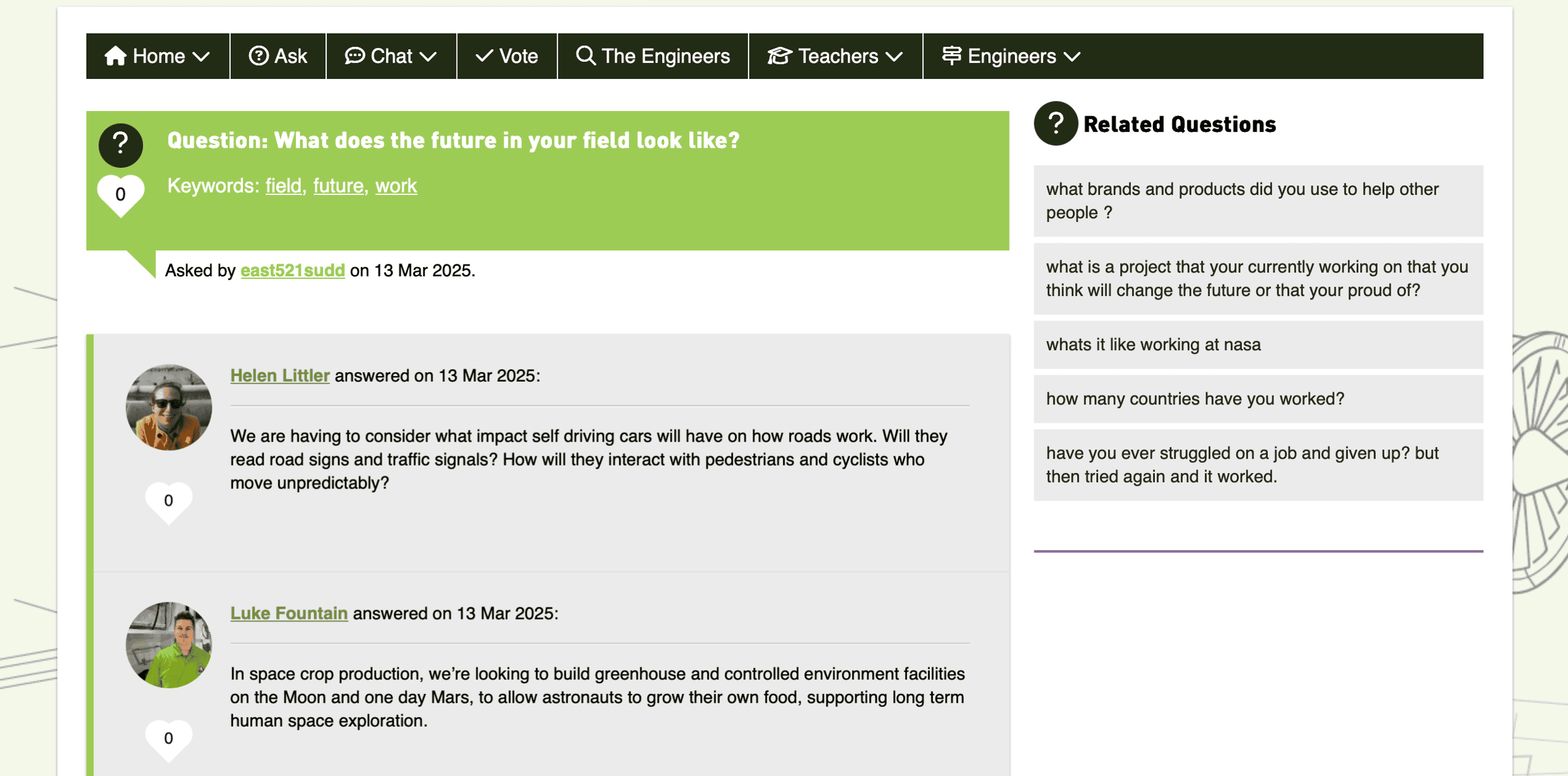
Task: Click the Related Questions question-mark icon
Action: coord(1055,124)
